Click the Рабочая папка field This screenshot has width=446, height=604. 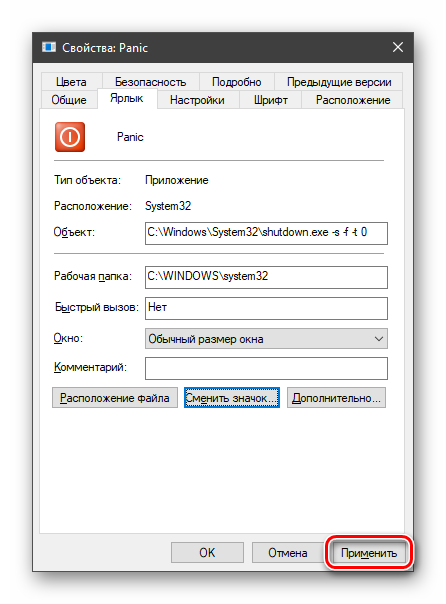[x=266, y=277]
